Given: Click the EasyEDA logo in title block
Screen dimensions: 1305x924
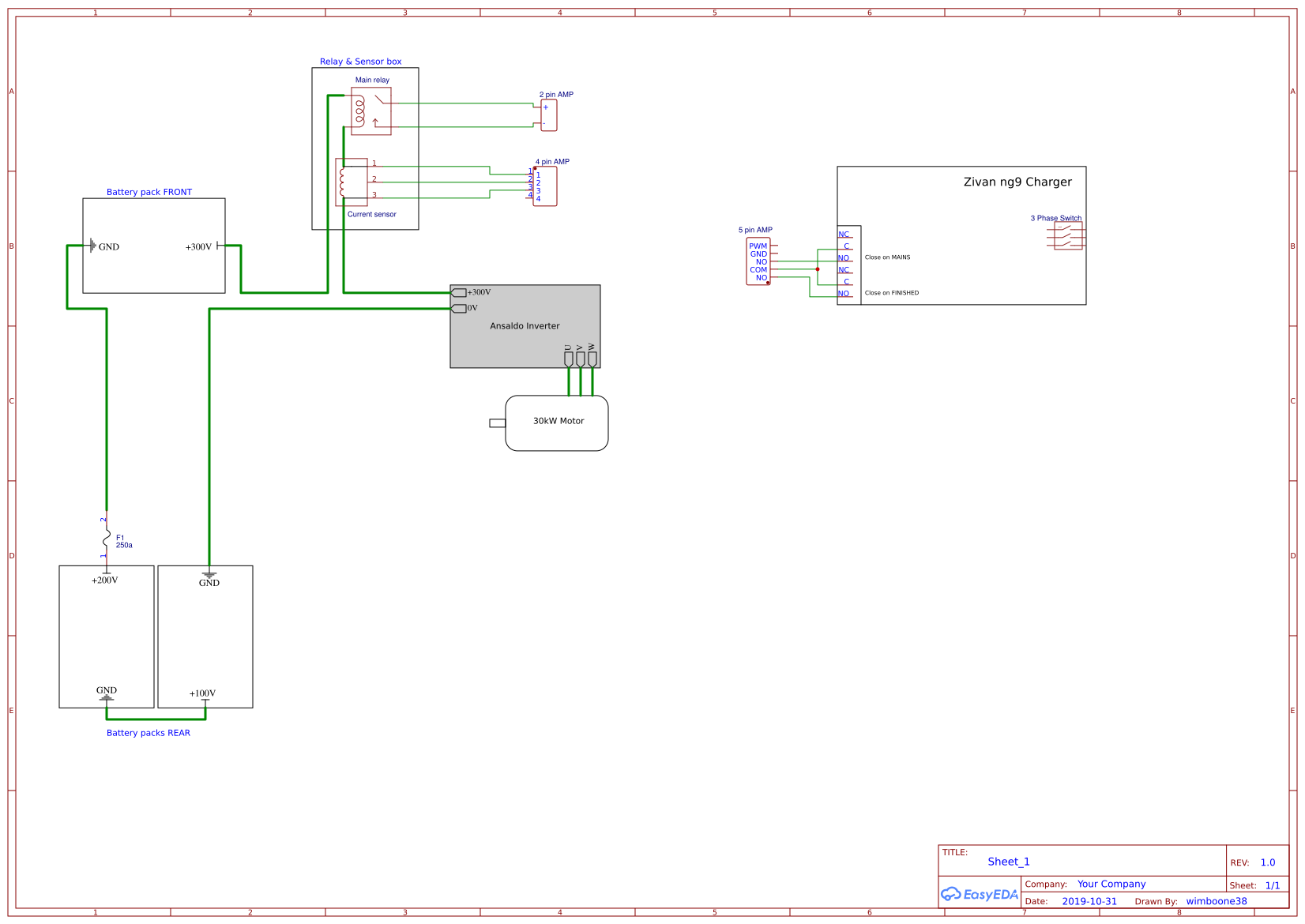Looking at the screenshot, I should coord(980,894).
